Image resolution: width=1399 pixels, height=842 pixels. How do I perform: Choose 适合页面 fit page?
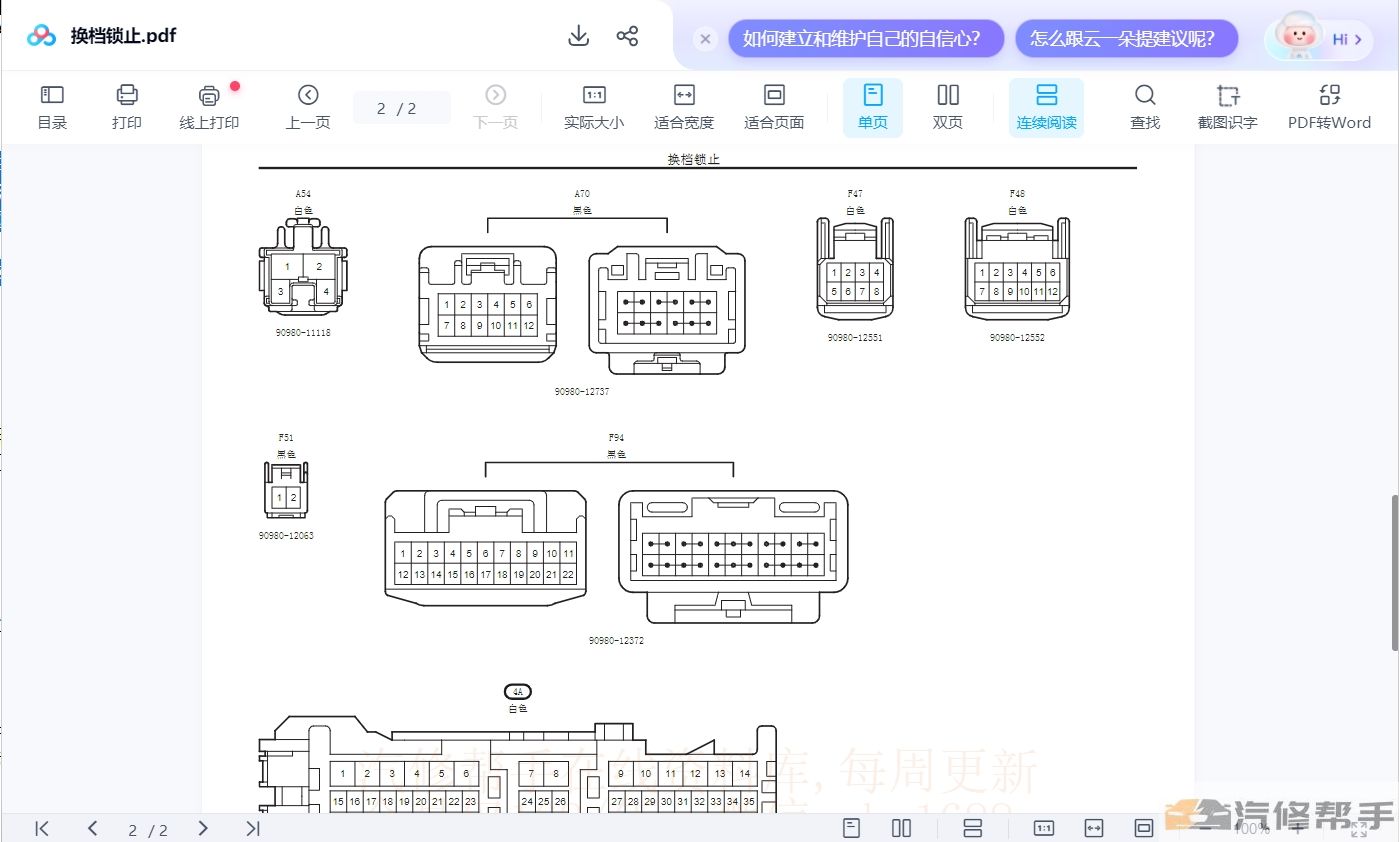point(774,107)
